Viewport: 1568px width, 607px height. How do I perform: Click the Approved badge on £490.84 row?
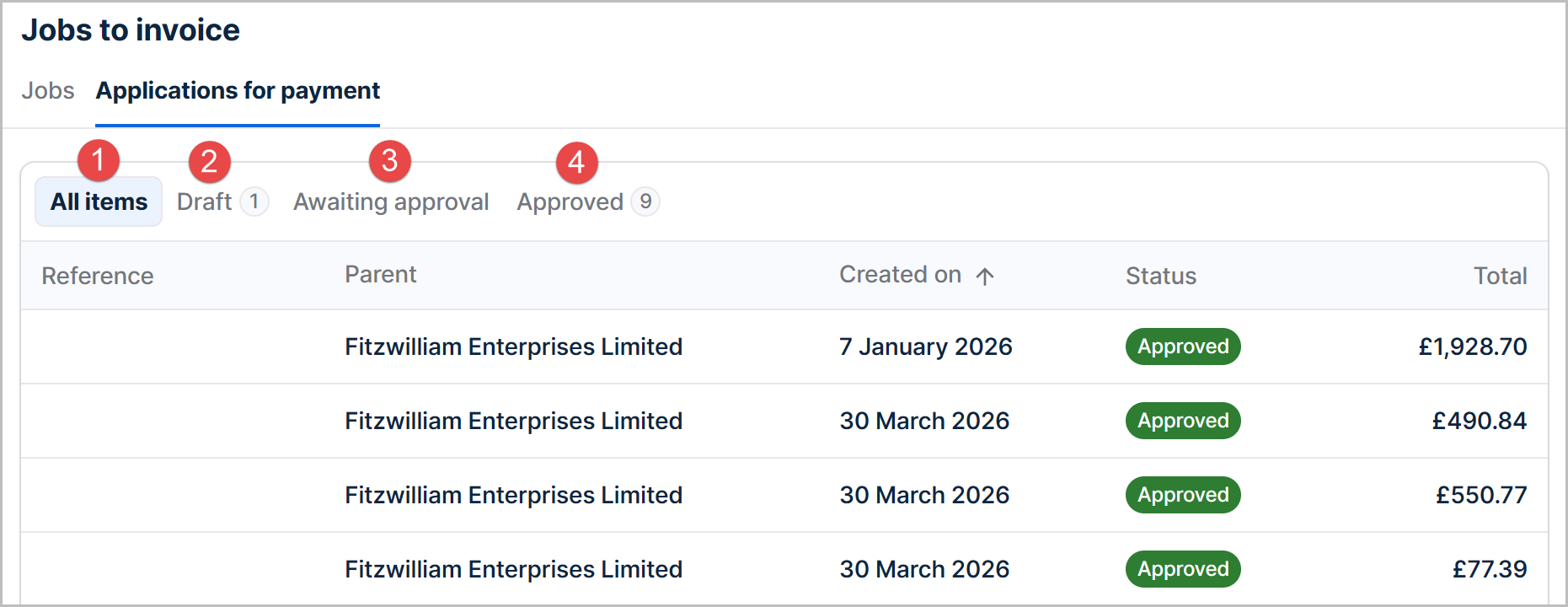click(1183, 421)
